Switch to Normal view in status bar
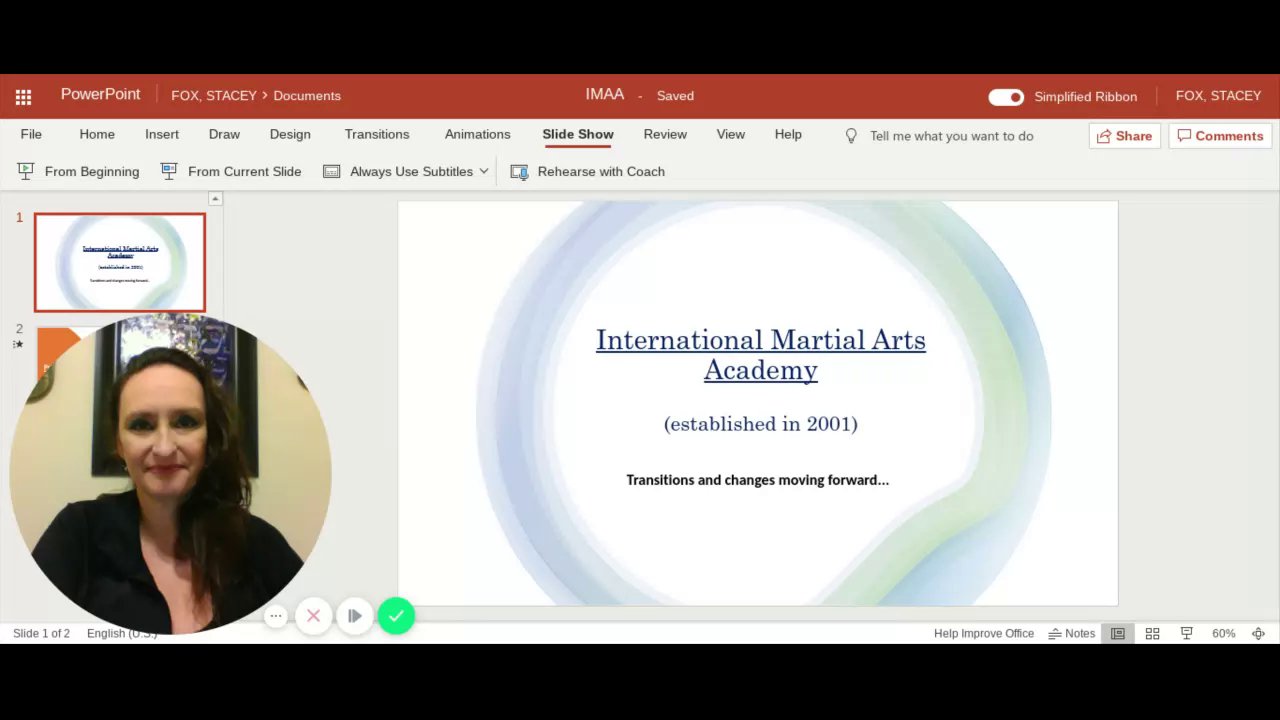This screenshot has width=1280, height=720. [x=1118, y=633]
